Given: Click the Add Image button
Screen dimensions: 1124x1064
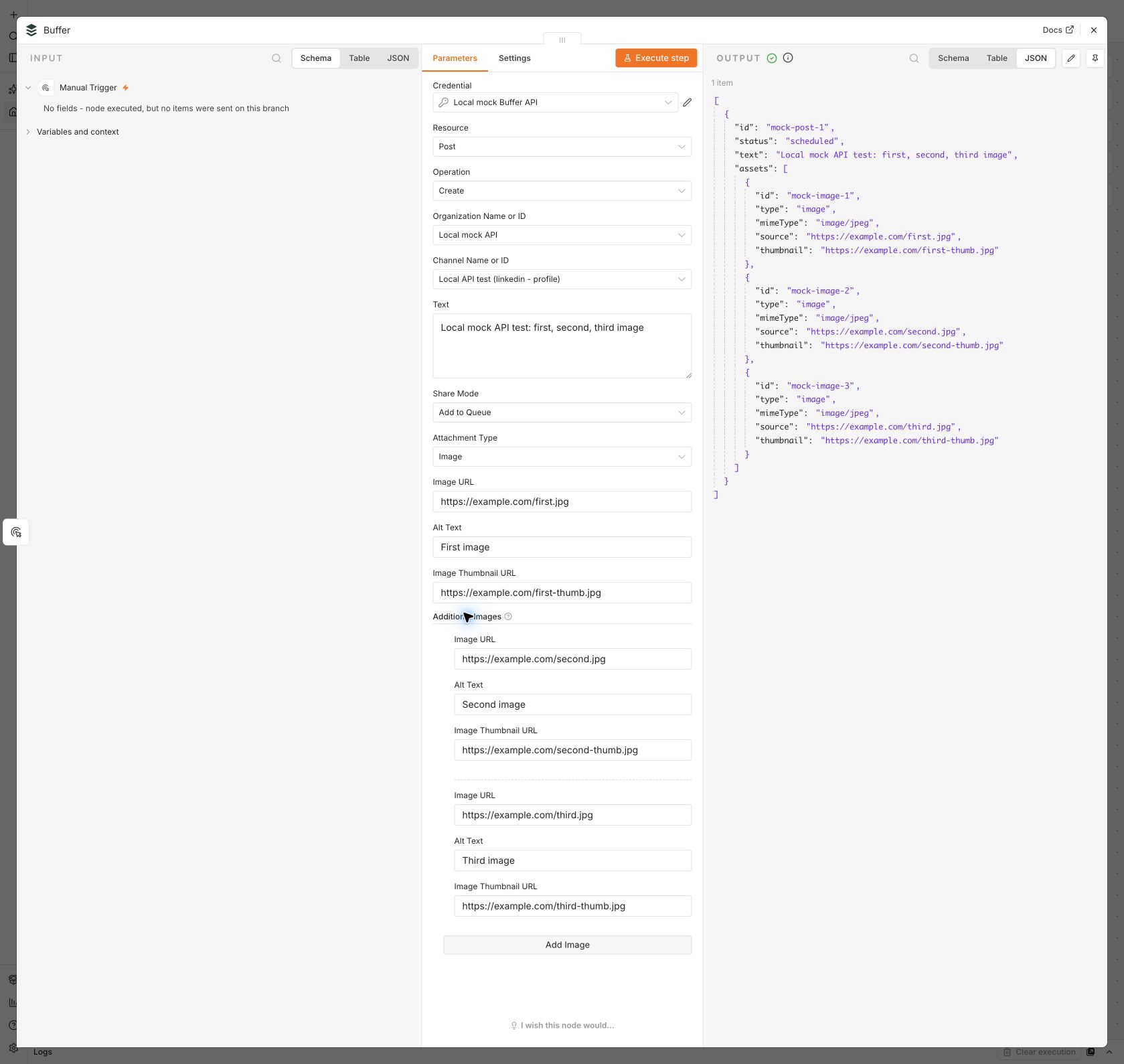Looking at the screenshot, I should tap(568, 945).
